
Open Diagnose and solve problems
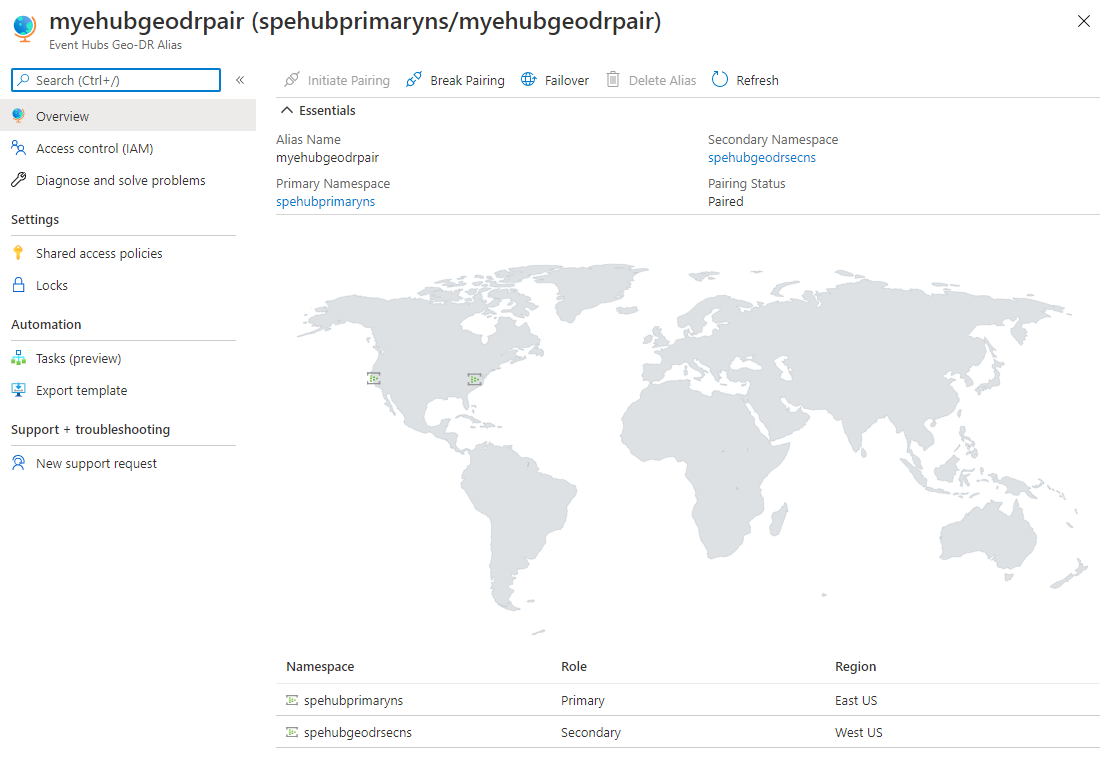click(x=120, y=180)
